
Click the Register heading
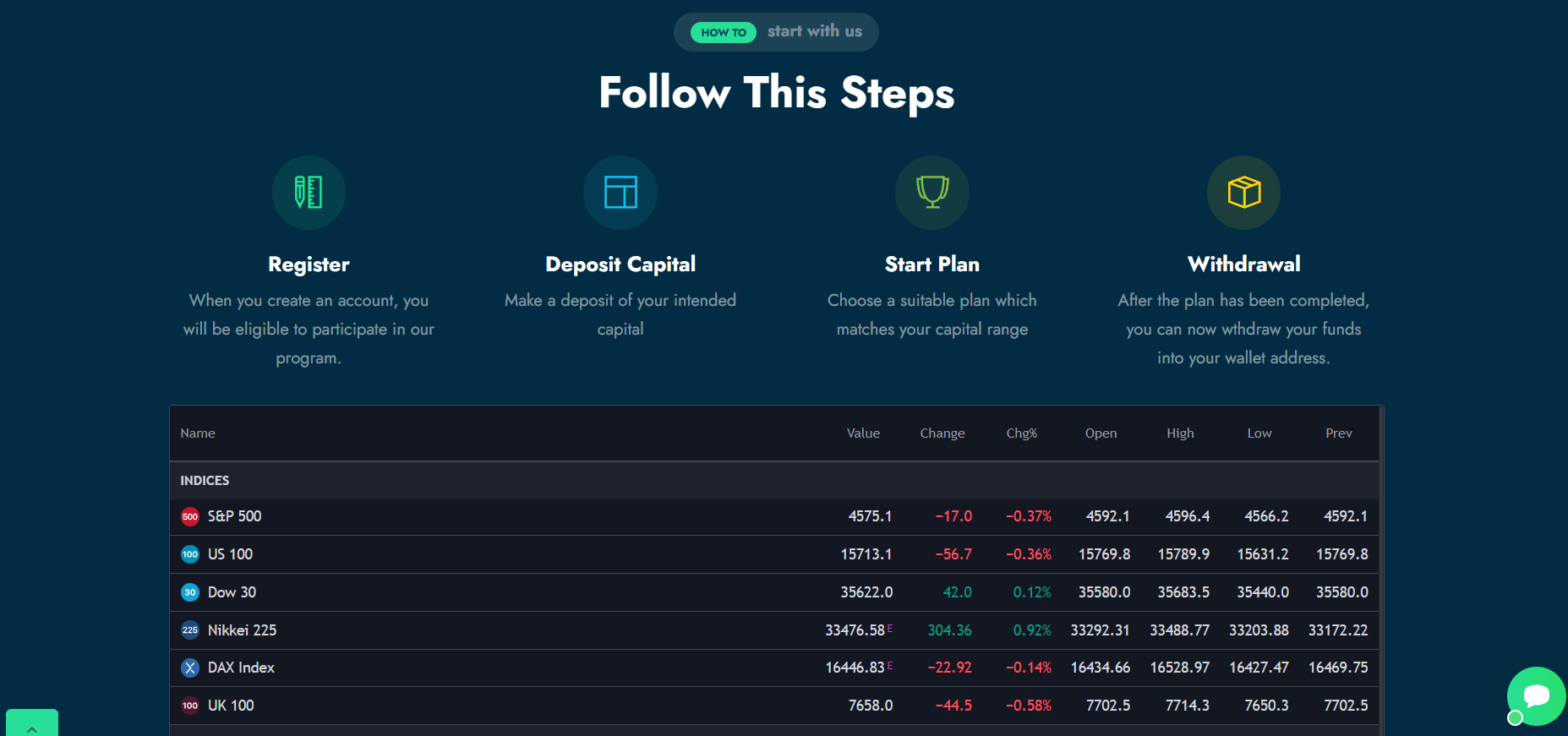[309, 264]
